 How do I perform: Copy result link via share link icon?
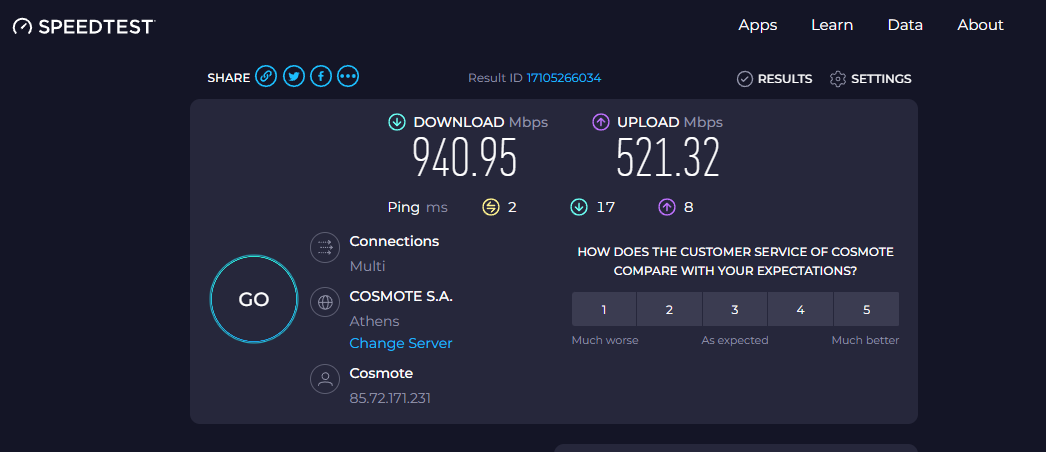pyautogui.click(x=266, y=77)
